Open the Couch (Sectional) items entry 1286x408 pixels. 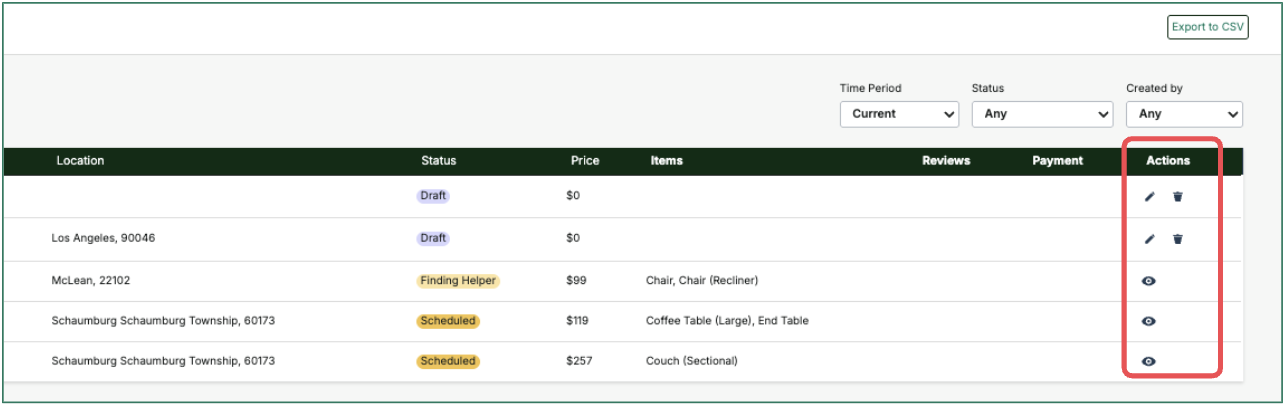pyautogui.click(x=692, y=361)
